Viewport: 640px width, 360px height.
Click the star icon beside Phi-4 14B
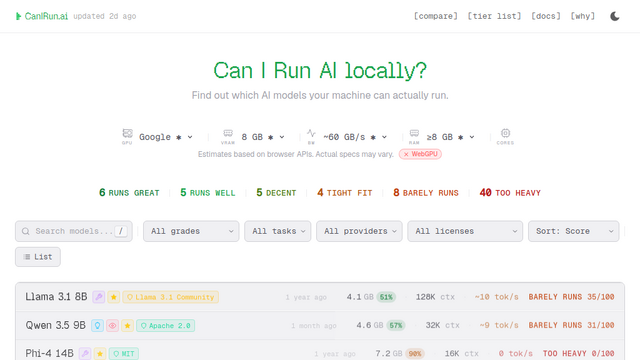coord(100,353)
